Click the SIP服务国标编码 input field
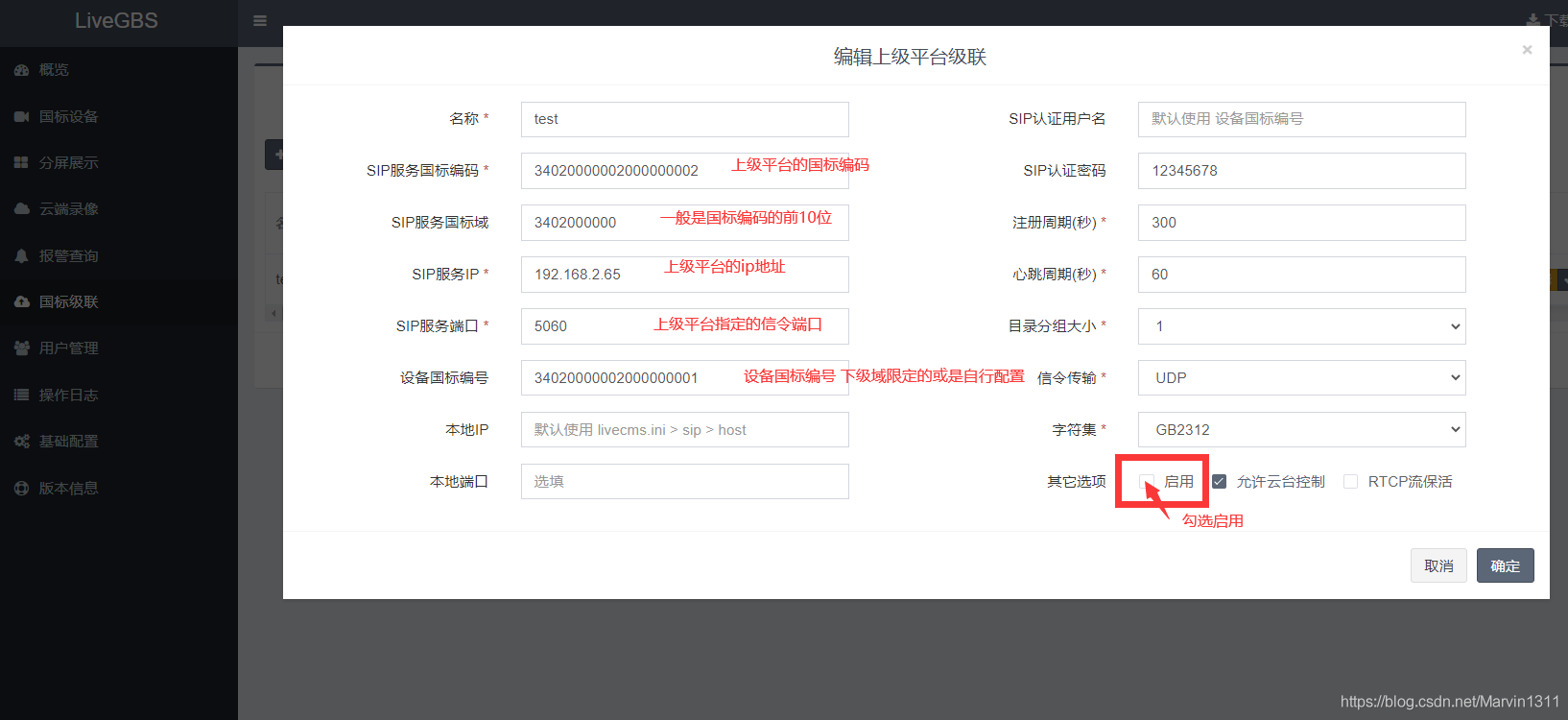Image resolution: width=1568 pixels, height=720 pixels. [685, 171]
